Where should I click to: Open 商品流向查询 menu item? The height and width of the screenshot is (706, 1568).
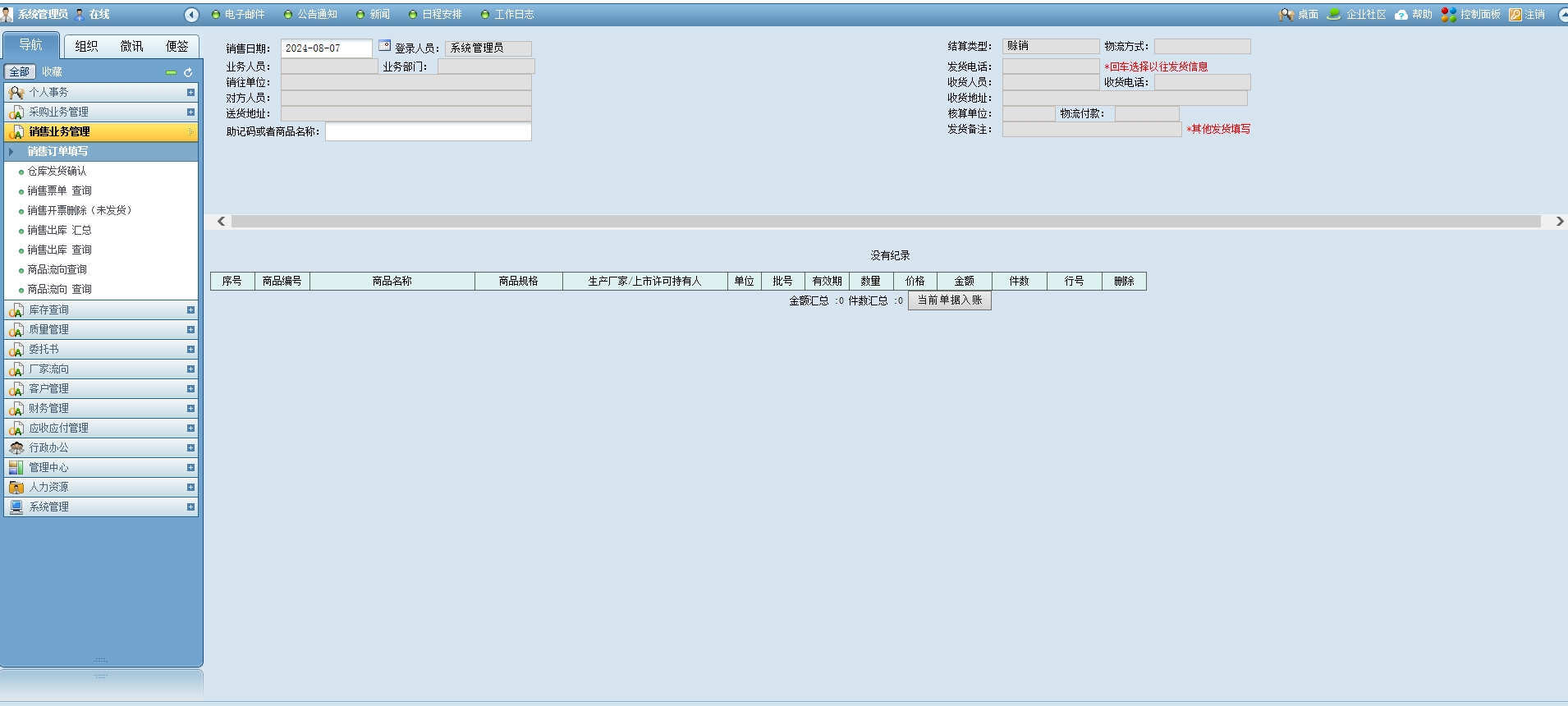[x=57, y=270]
